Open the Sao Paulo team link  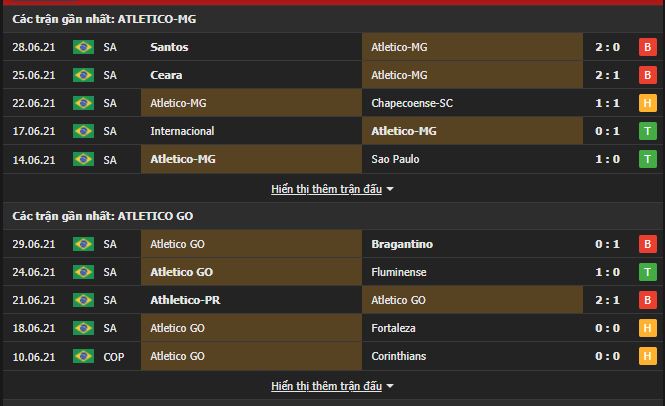tap(398, 159)
